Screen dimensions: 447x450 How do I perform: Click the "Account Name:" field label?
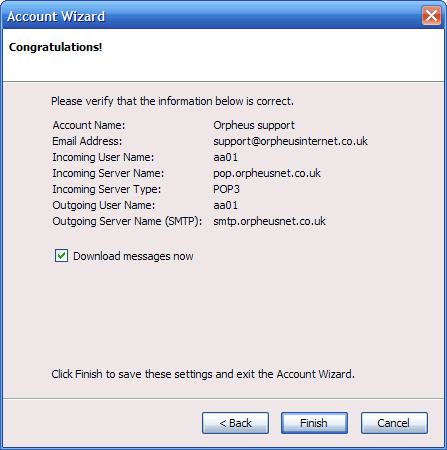tap(89, 125)
